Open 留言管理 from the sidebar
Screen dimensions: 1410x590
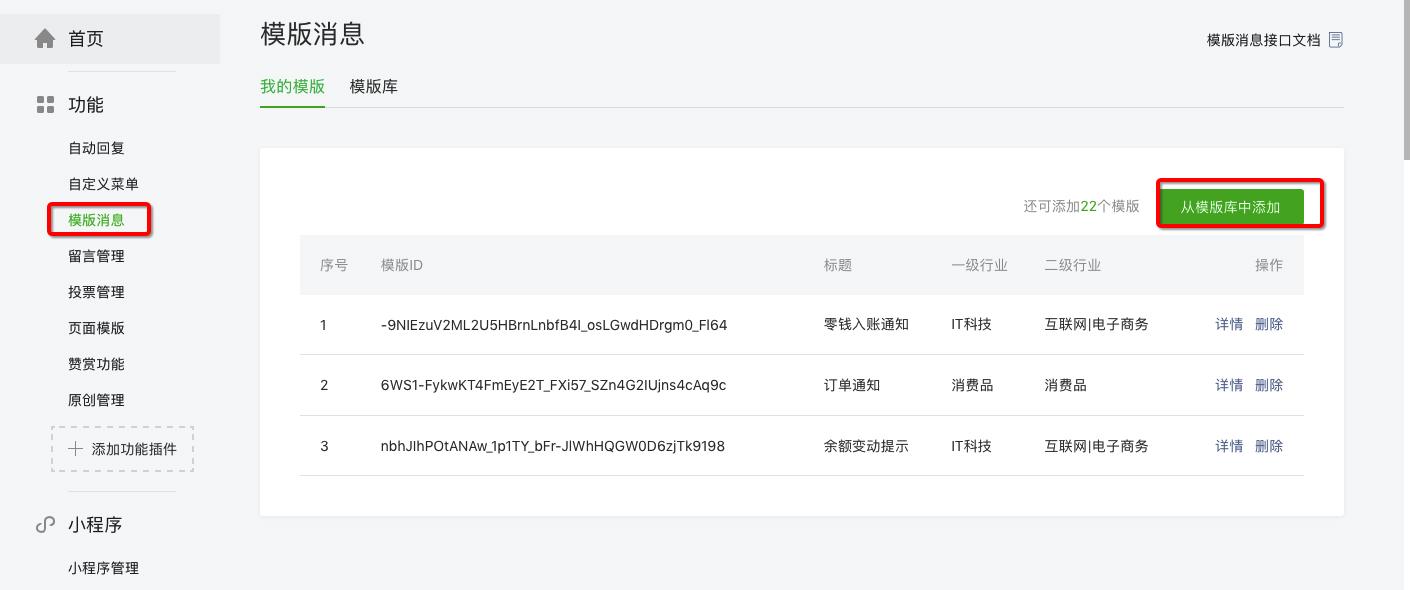coord(96,256)
